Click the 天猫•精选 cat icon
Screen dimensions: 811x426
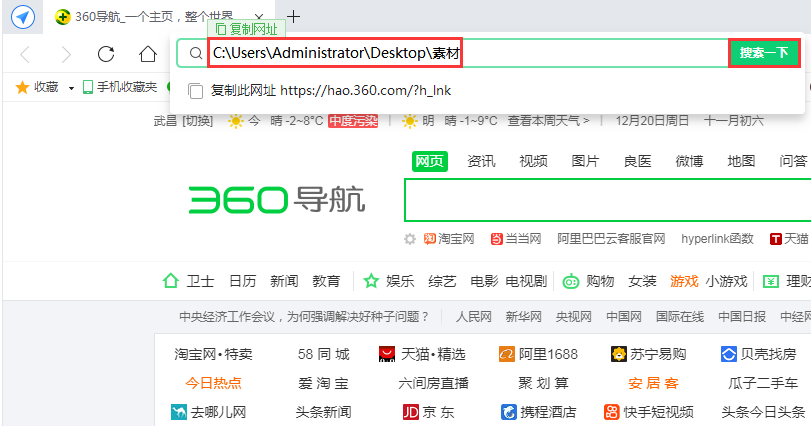coord(387,354)
